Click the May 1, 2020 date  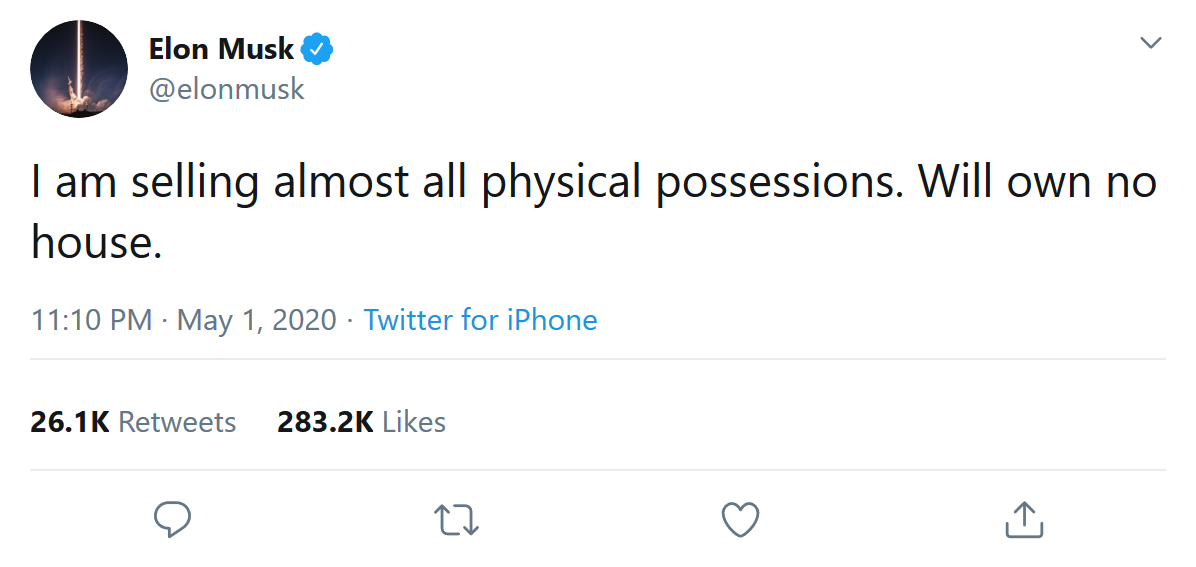(256, 320)
